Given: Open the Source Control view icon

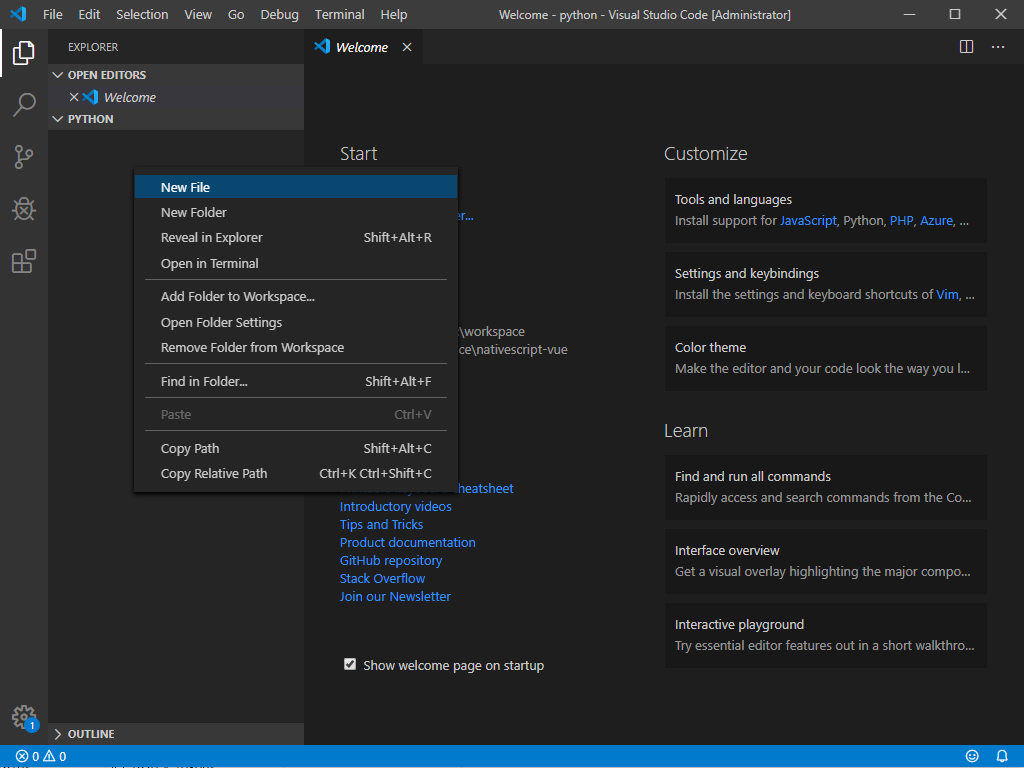Looking at the screenshot, I should [24, 157].
